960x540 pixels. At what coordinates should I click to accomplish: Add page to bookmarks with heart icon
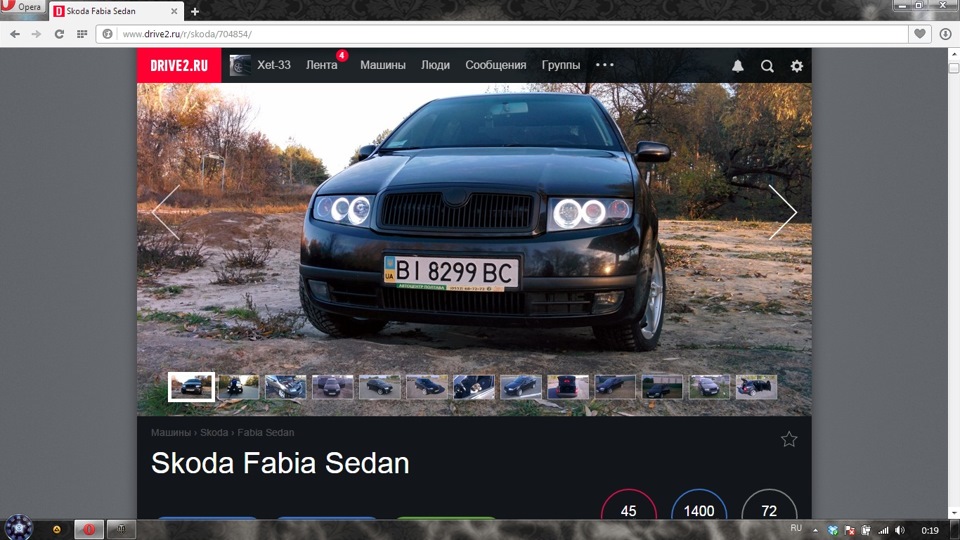point(920,34)
